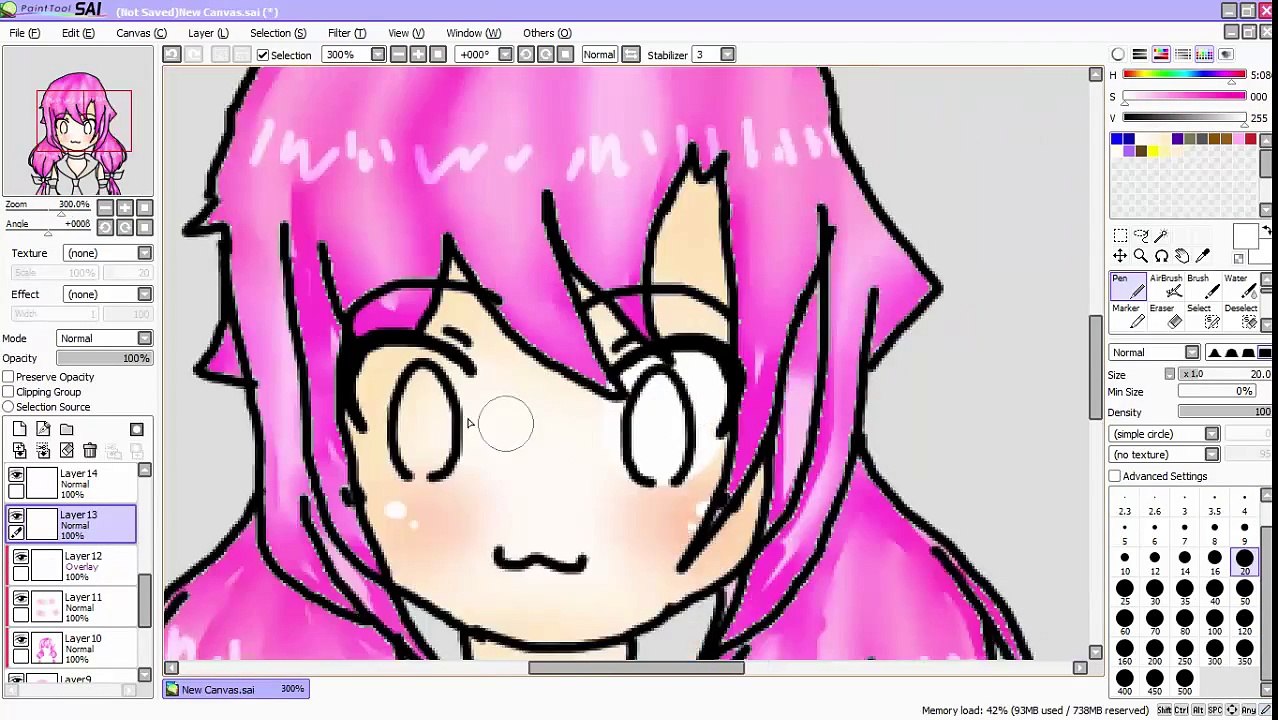Viewport: 1278px width, 720px height.
Task: Hide Layer 10 with its eye icon
Action: [x=21, y=640]
